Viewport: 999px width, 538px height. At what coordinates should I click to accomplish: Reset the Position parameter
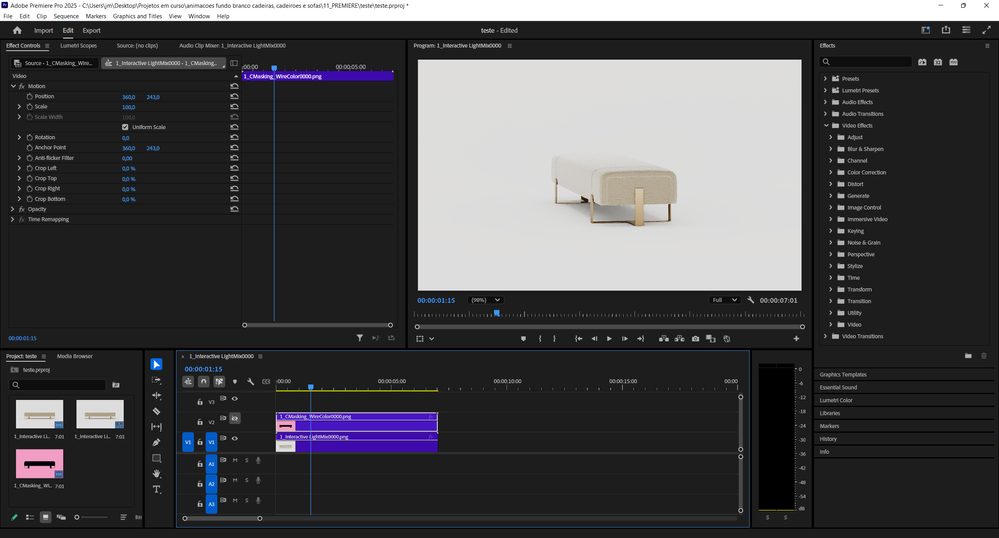234,97
